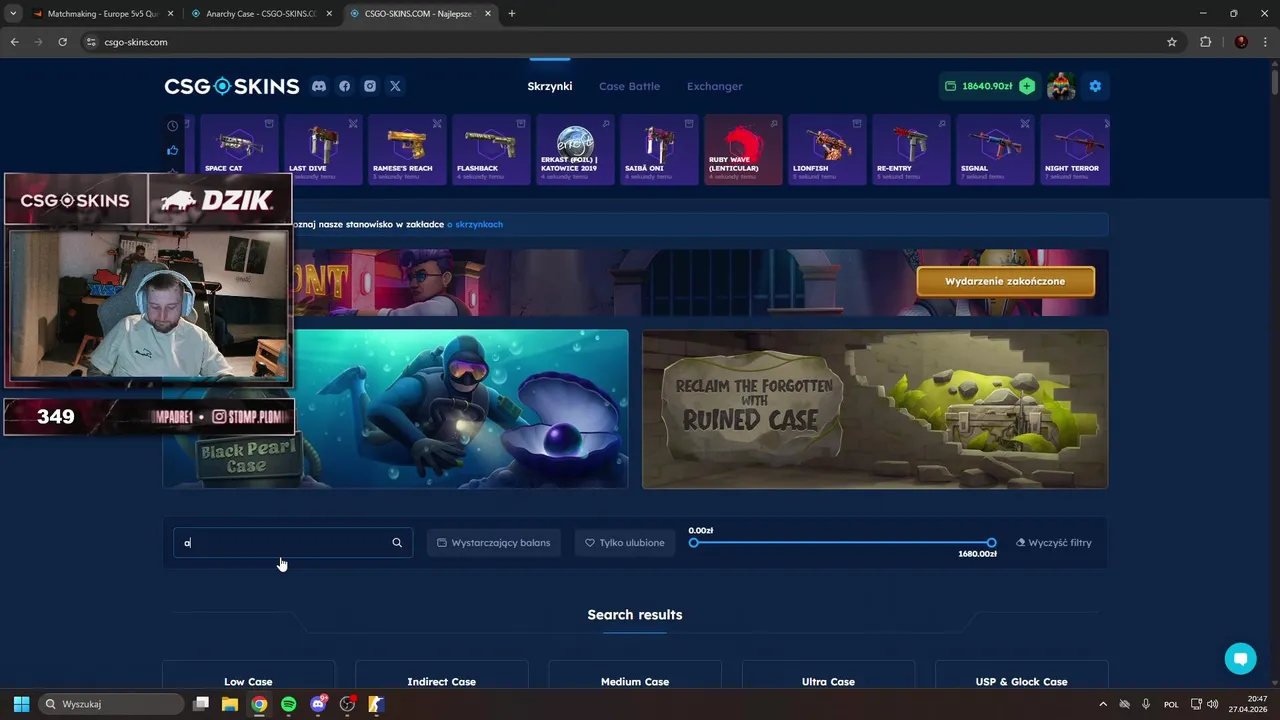Click Google Chrome icon in taskbar
Screen dimensions: 1280x720
tap(259, 704)
